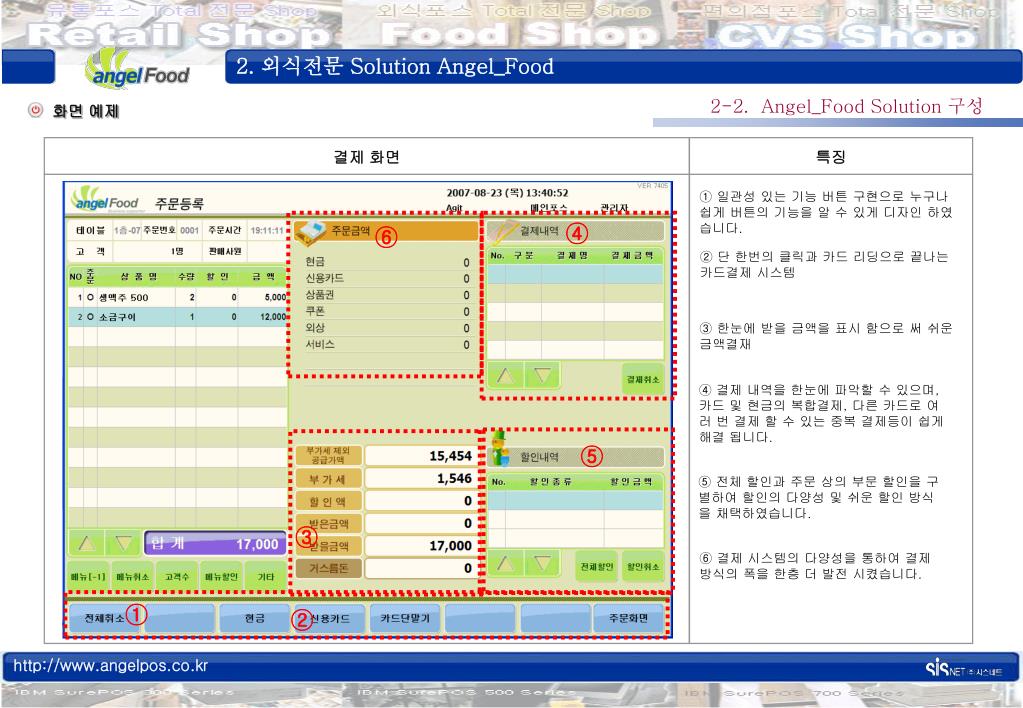Select 신용카드 in the bottom button bar
Image resolution: width=1023 pixels, height=708 pixels.
[x=330, y=618]
